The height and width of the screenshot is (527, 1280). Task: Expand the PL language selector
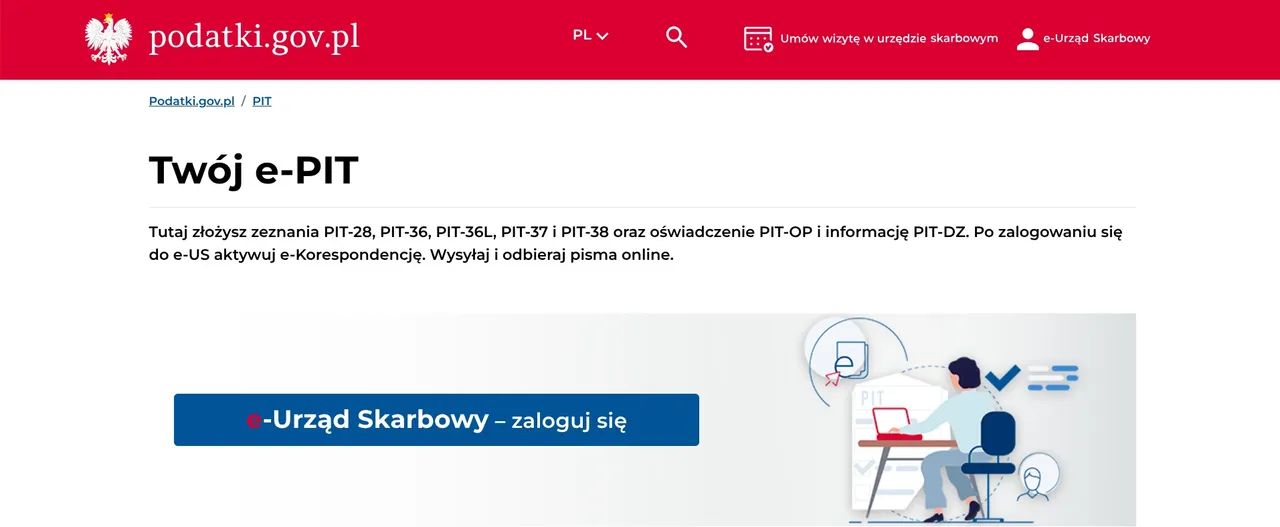[582, 36]
